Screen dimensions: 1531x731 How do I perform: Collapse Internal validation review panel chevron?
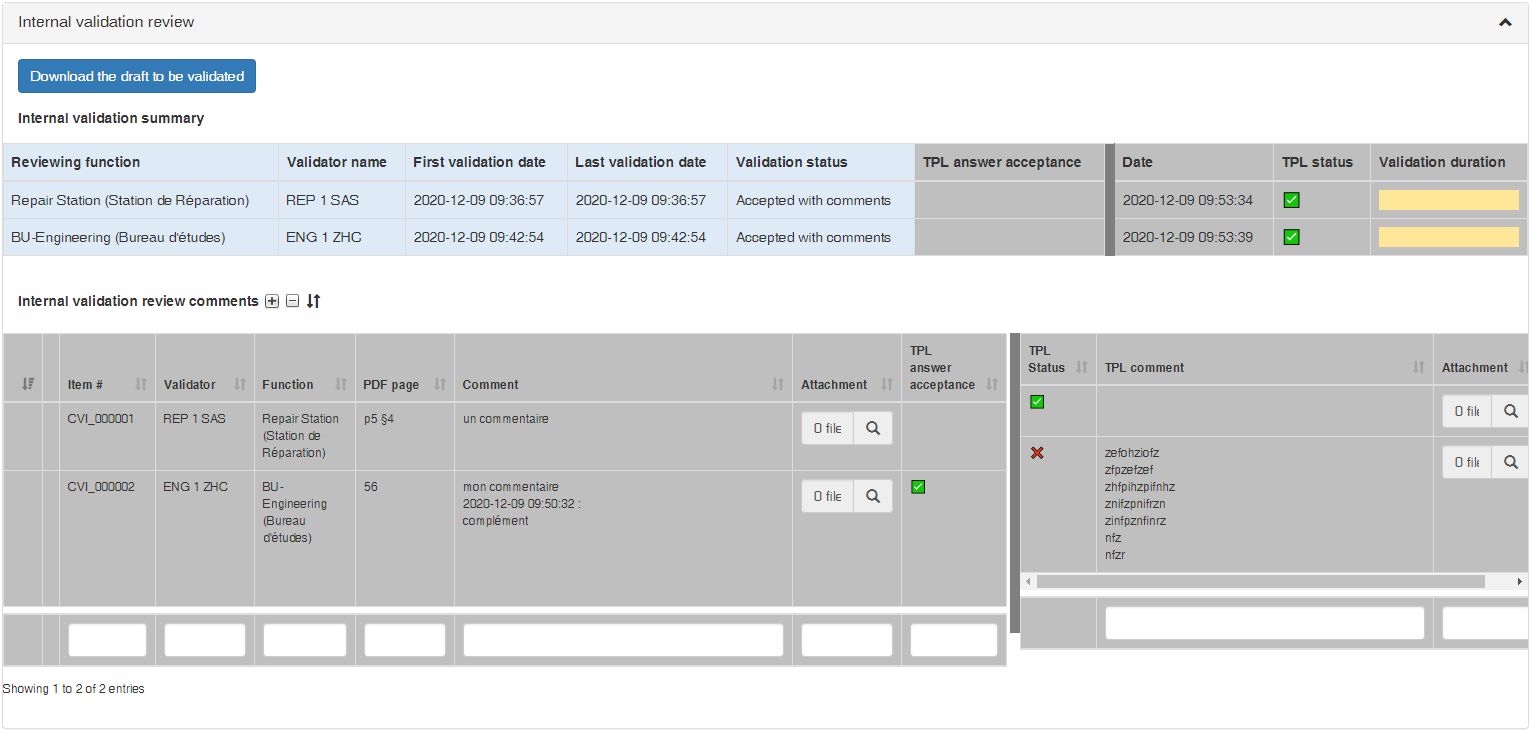(x=1505, y=22)
